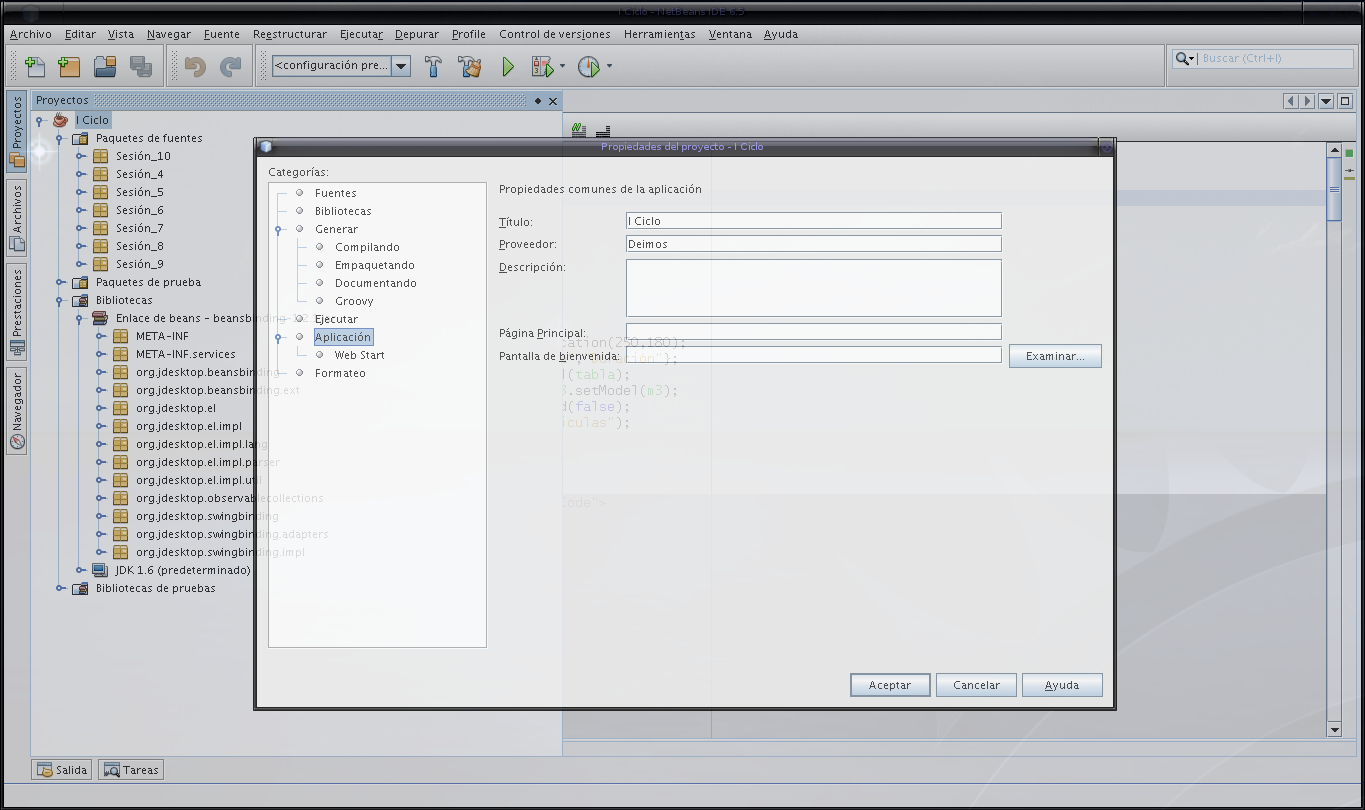Click the Debug Project toolbar icon

tap(542, 67)
